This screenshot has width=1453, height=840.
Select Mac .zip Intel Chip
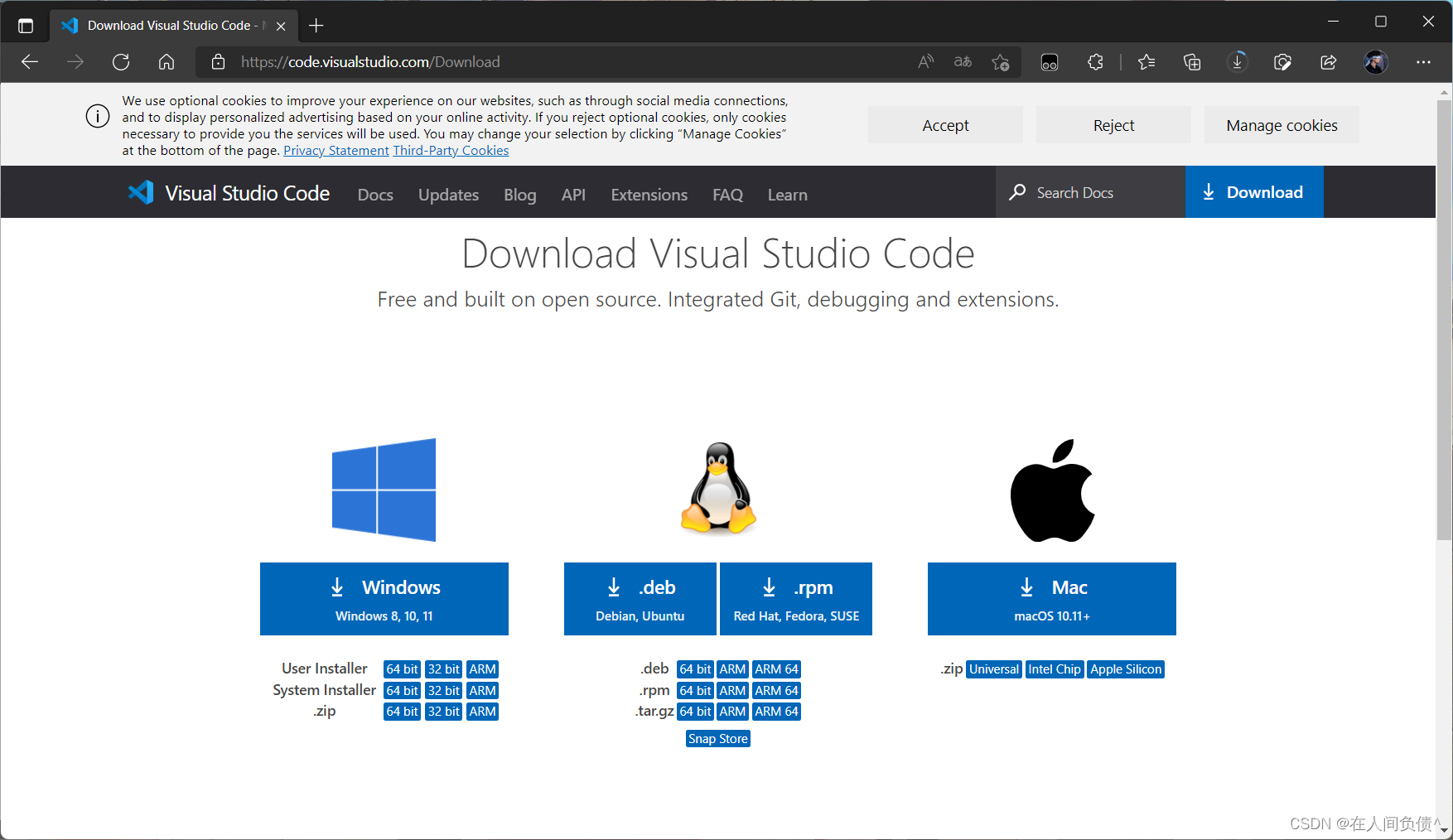1055,669
